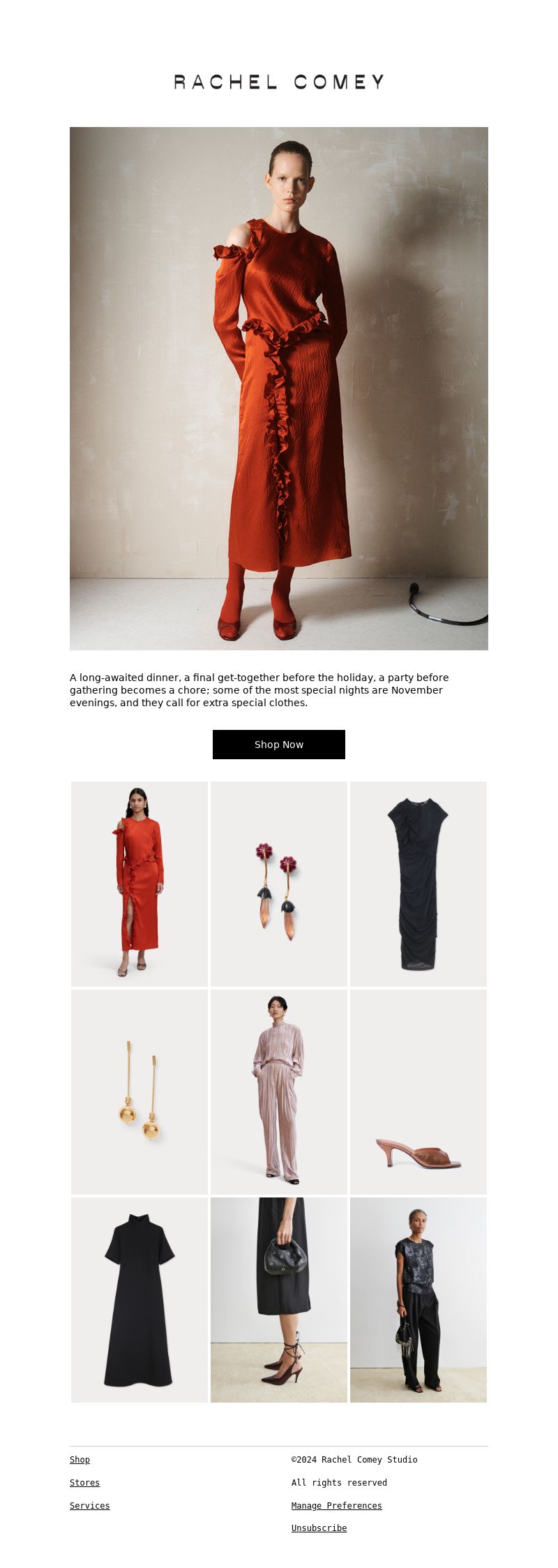Click the November evenings paragraph text
Viewport: 558px width, 1568px height.
tap(259, 690)
